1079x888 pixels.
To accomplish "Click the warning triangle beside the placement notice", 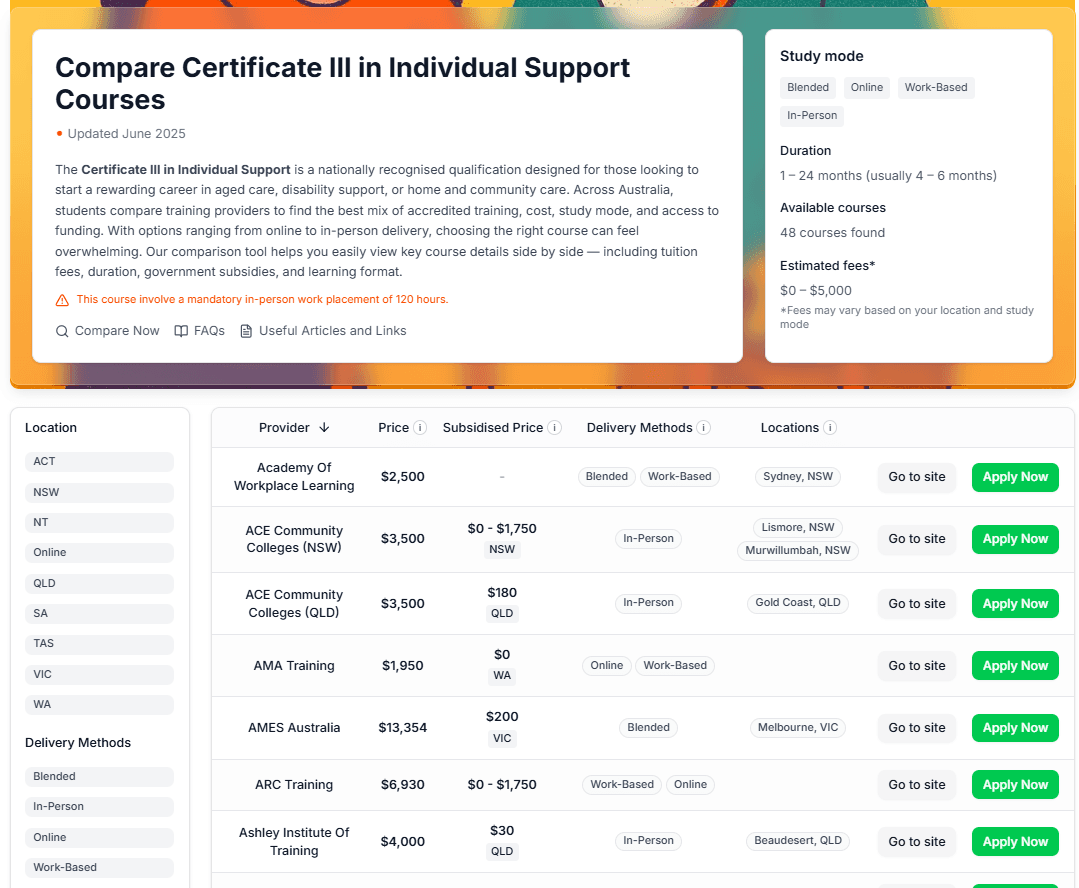I will coord(61,299).
